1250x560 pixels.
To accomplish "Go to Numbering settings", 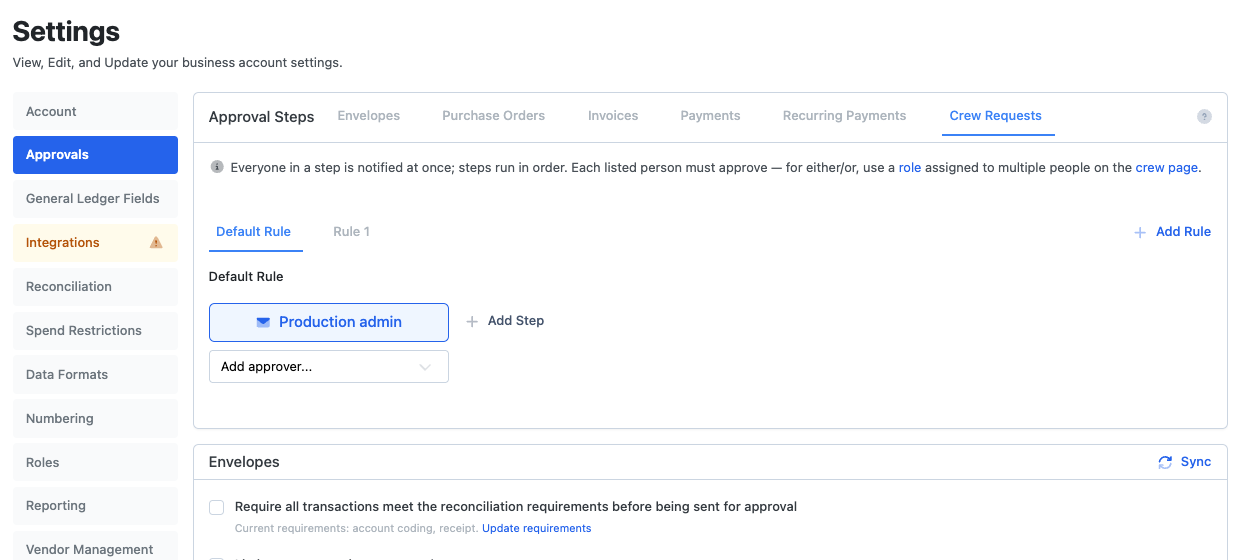I will click(95, 419).
